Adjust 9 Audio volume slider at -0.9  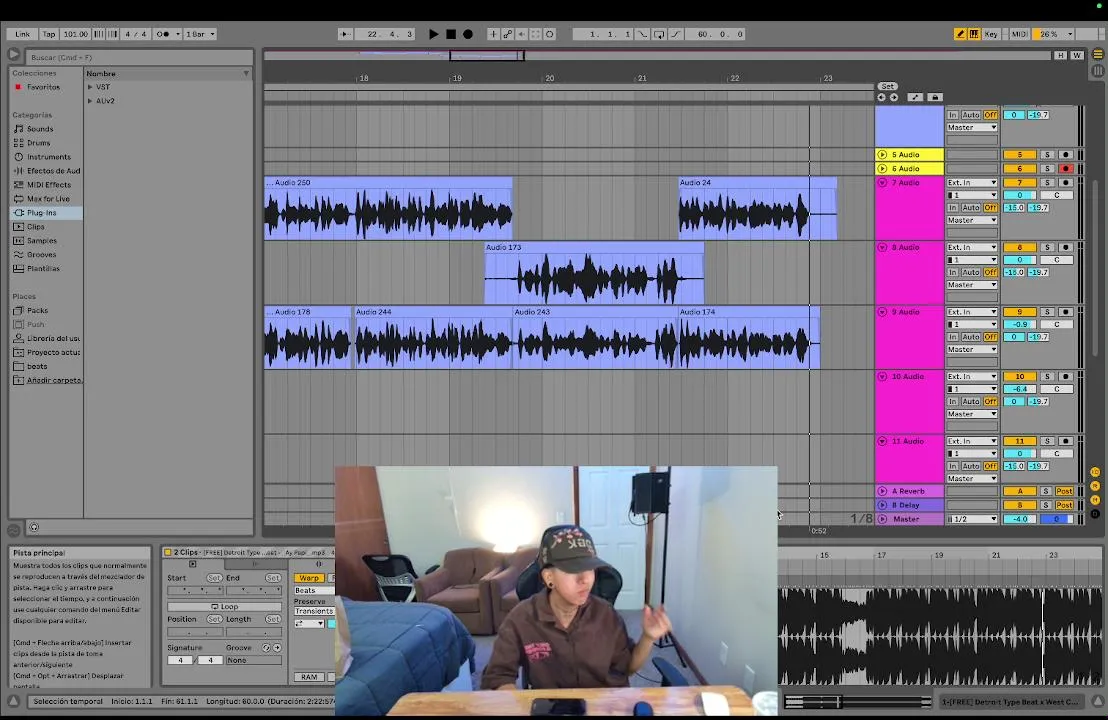(1019, 324)
